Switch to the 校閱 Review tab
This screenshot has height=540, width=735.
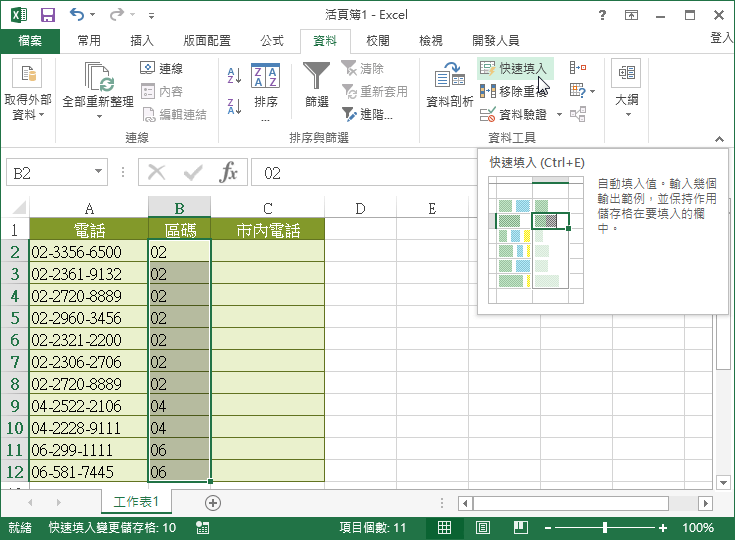click(x=378, y=41)
